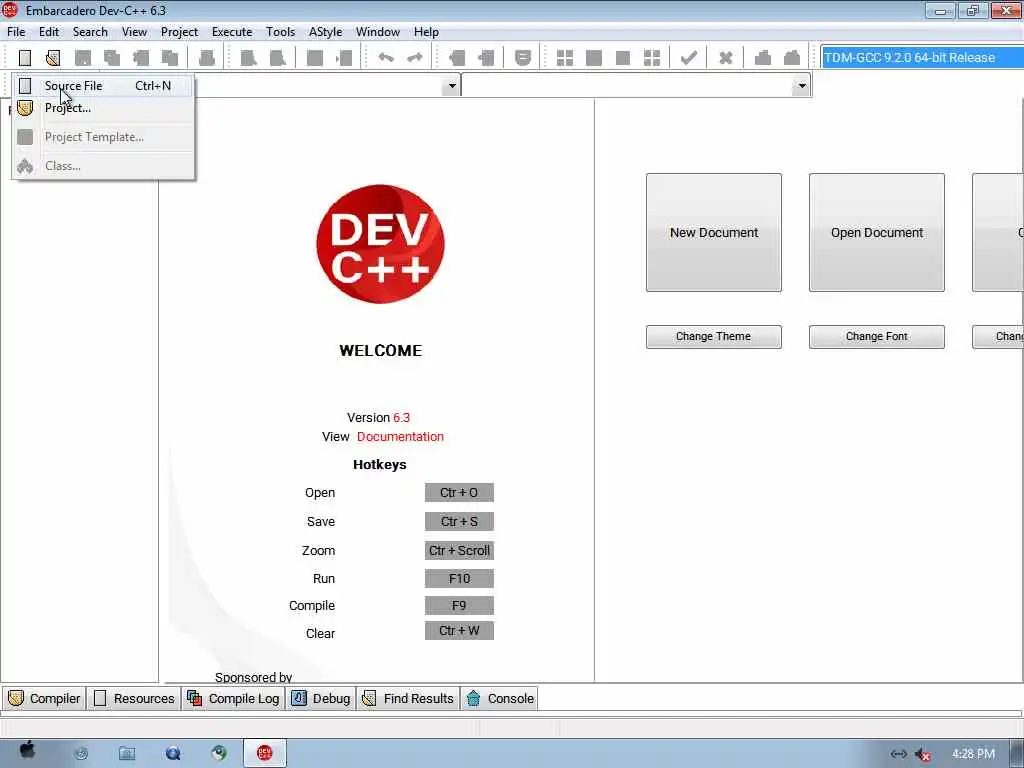Click the Compile toolbar icon

coord(565,57)
